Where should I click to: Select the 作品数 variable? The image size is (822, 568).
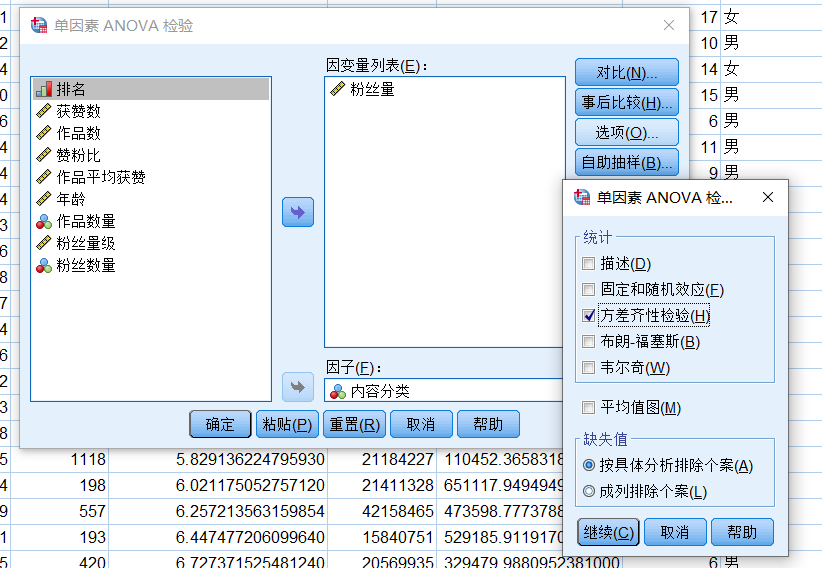78,133
